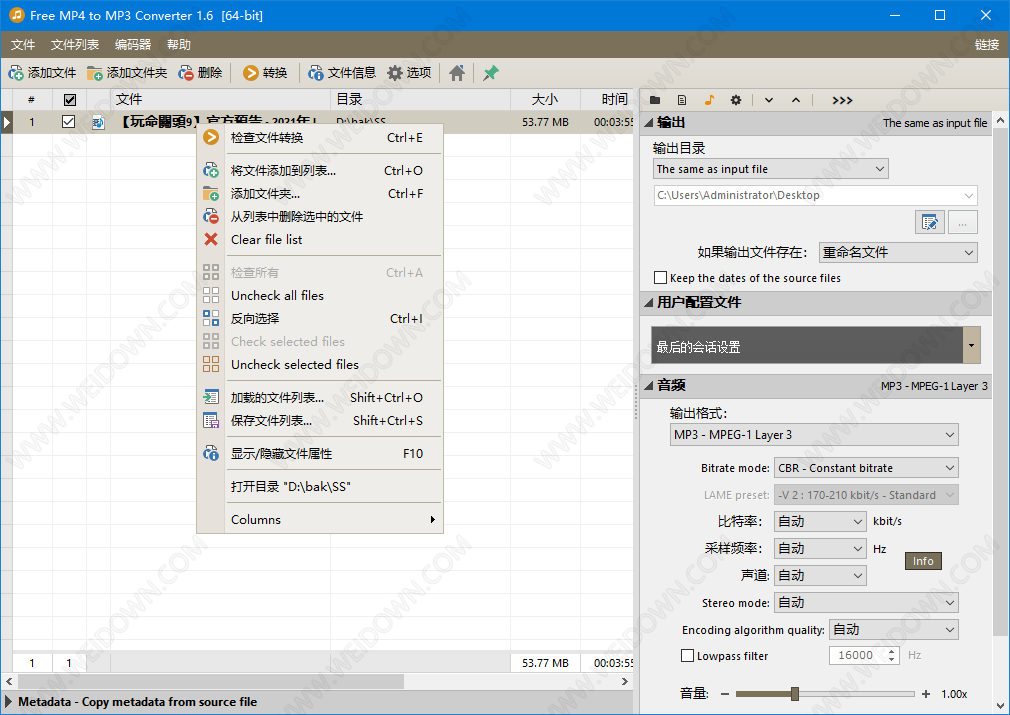Image resolution: width=1010 pixels, height=715 pixels.
Task: Click the green pin icon
Action: point(491,73)
